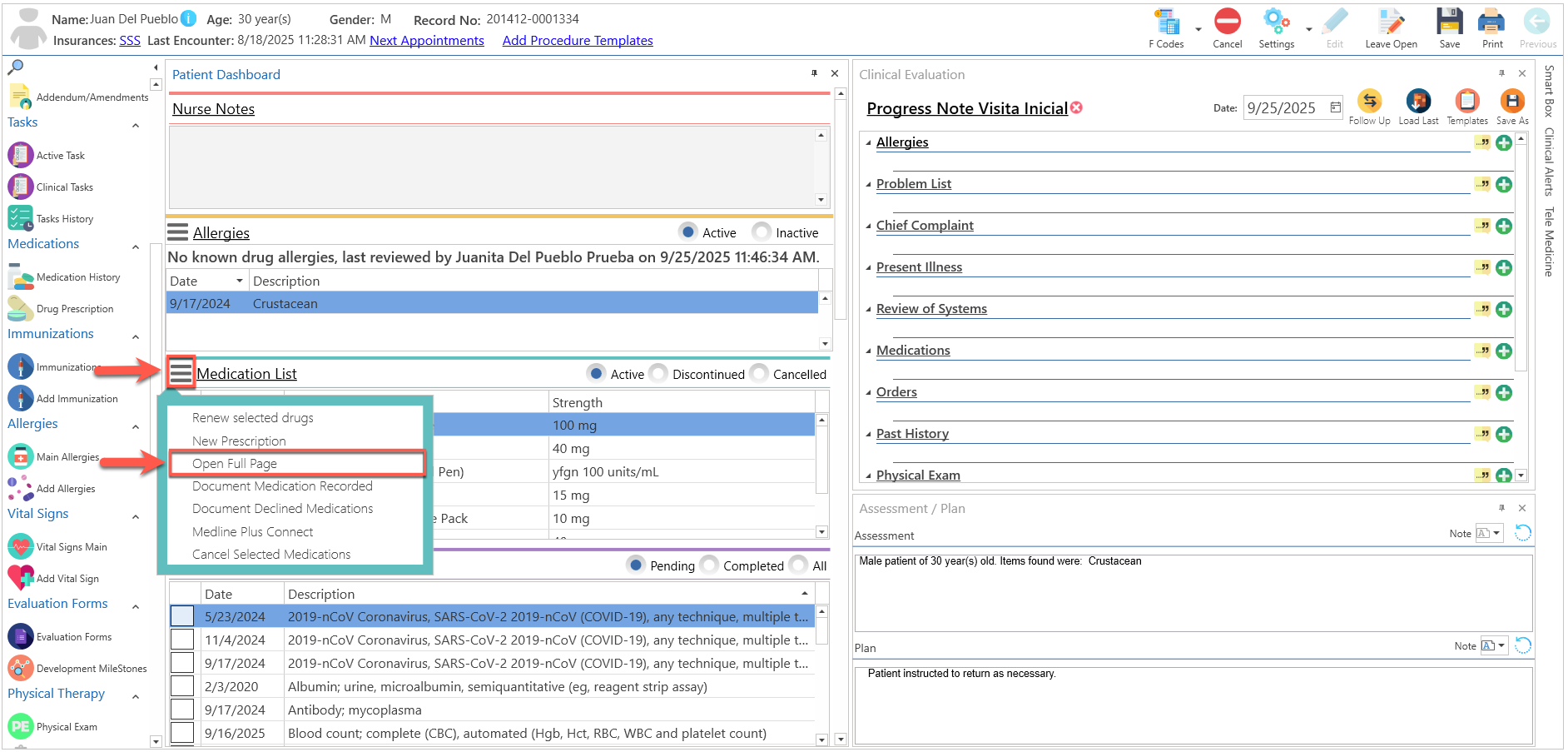Collapse the Immunizations sidebar group
The height and width of the screenshot is (752, 1568).
[136, 337]
